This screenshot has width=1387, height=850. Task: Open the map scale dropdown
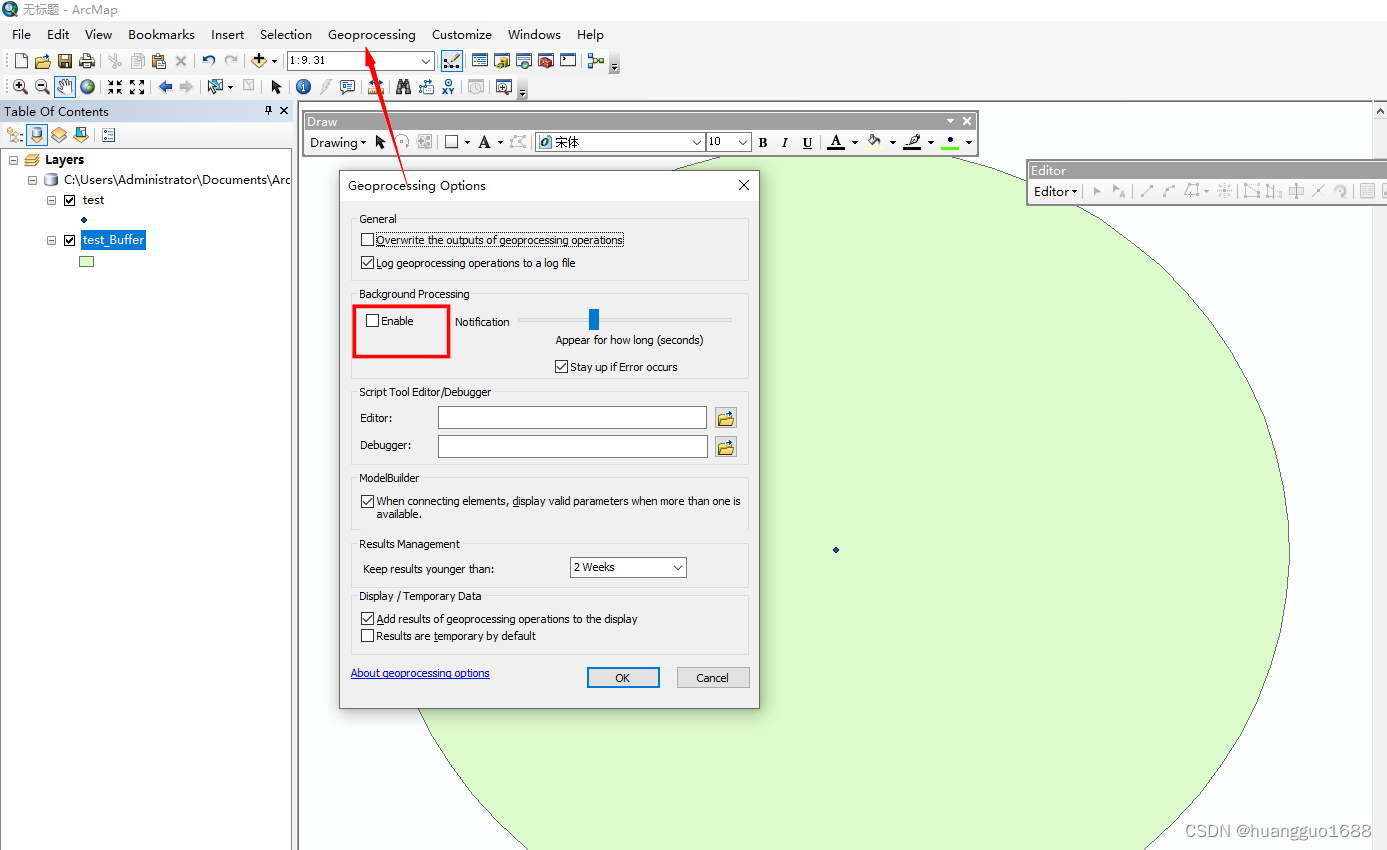tap(427, 60)
